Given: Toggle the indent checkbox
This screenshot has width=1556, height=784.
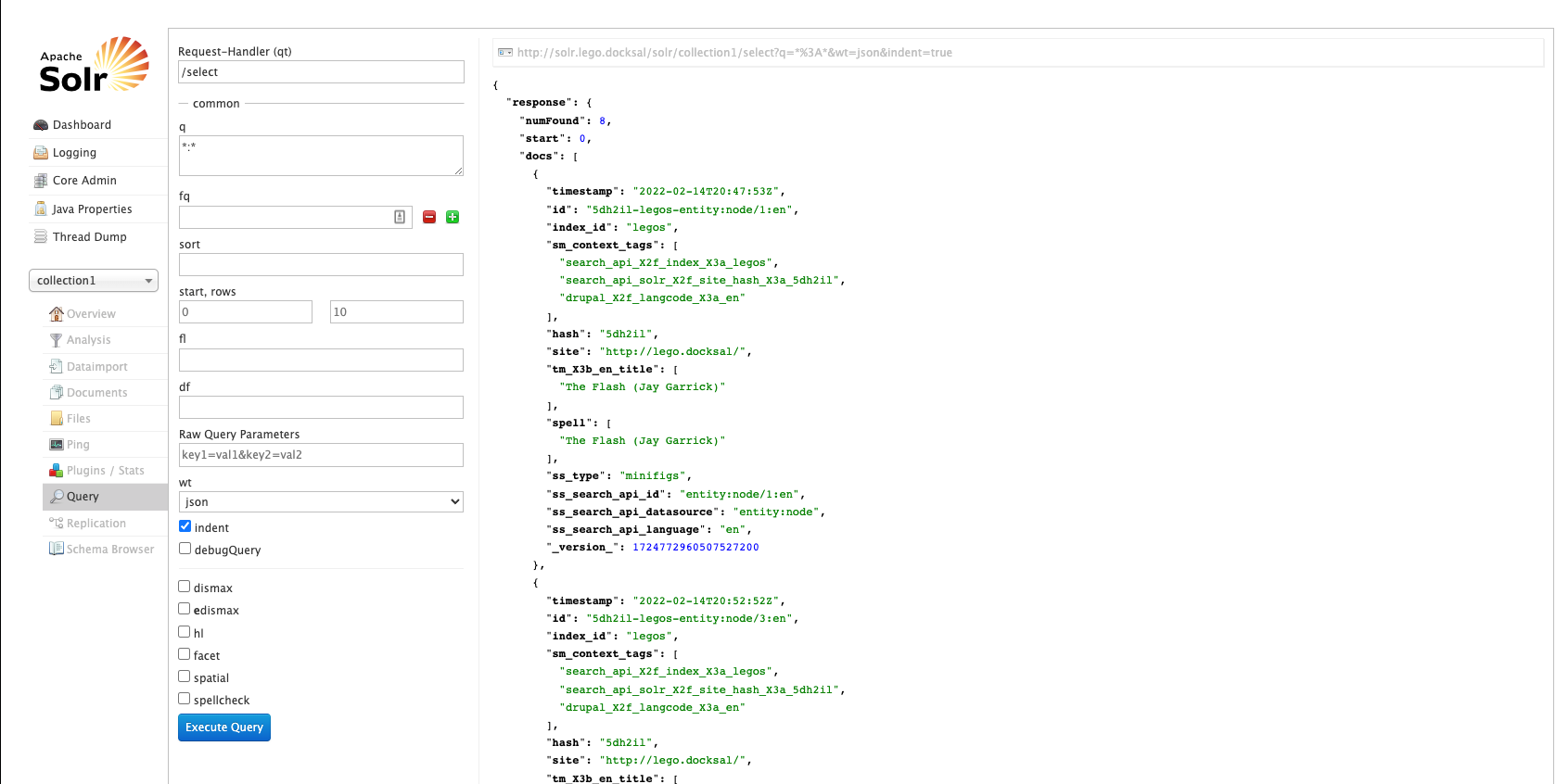Looking at the screenshot, I should click(185, 526).
